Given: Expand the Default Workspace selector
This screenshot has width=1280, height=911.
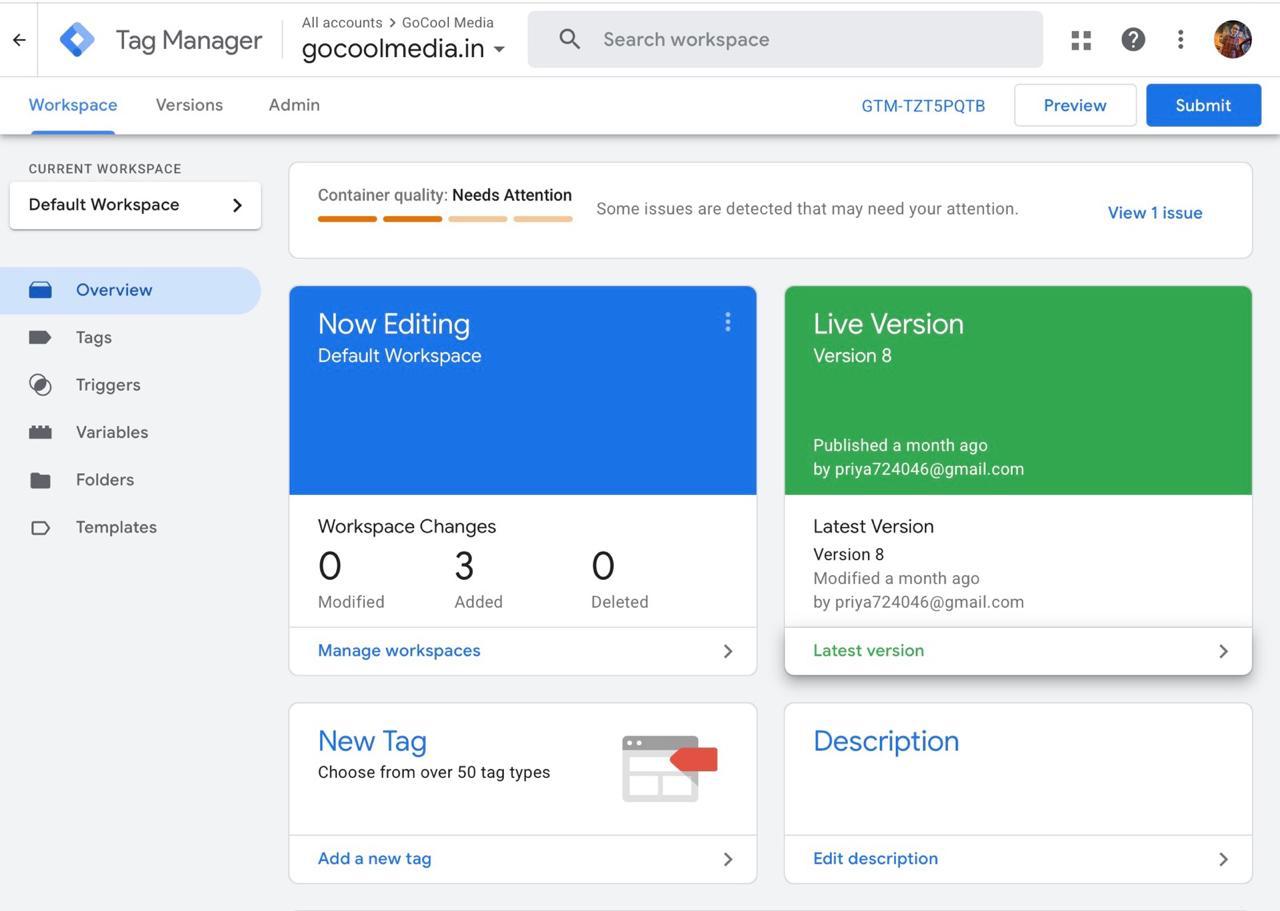Looking at the screenshot, I should click(135, 205).
